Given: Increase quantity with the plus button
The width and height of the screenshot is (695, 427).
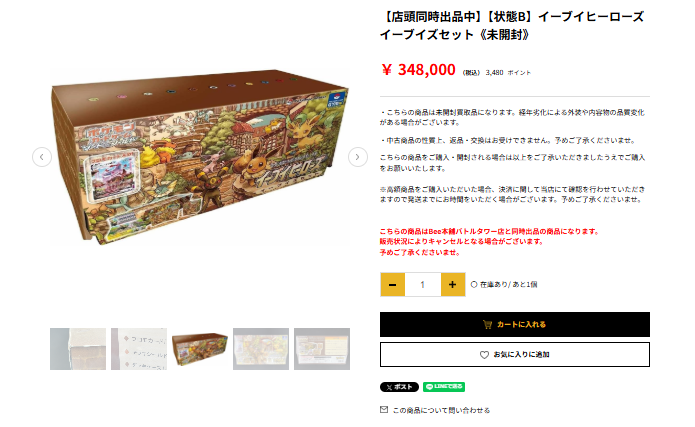Looking at the screenshot, I should click(453, 285).
